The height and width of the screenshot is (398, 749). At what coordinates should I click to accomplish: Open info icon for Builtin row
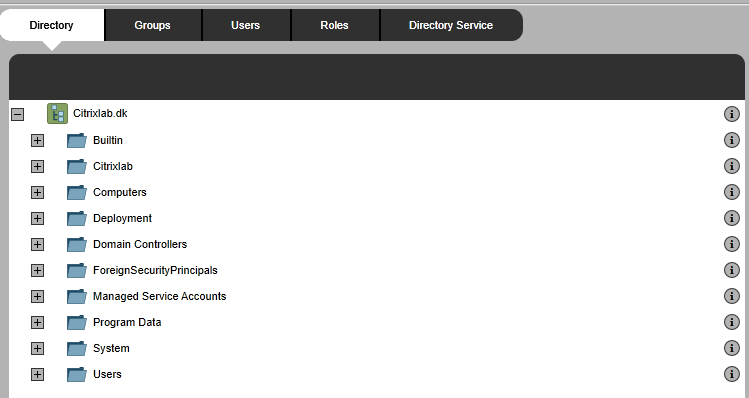(x=732, y=140)
